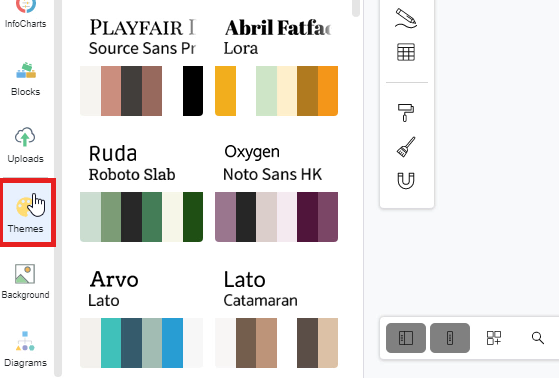Select the pen drawing tool
559x378 pixels.
[406, 19]
